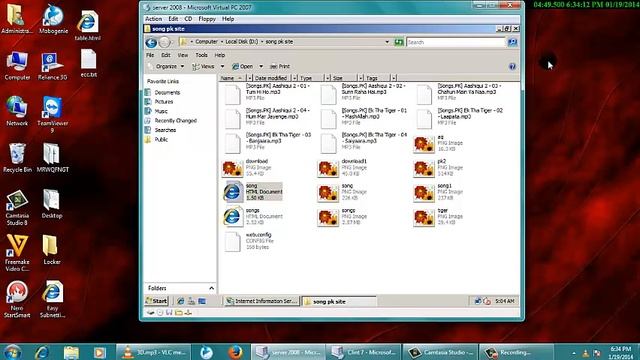Screen dimensions: 640x360
Task: Click the explorer search magnifier button
Action: coord(512,42)
